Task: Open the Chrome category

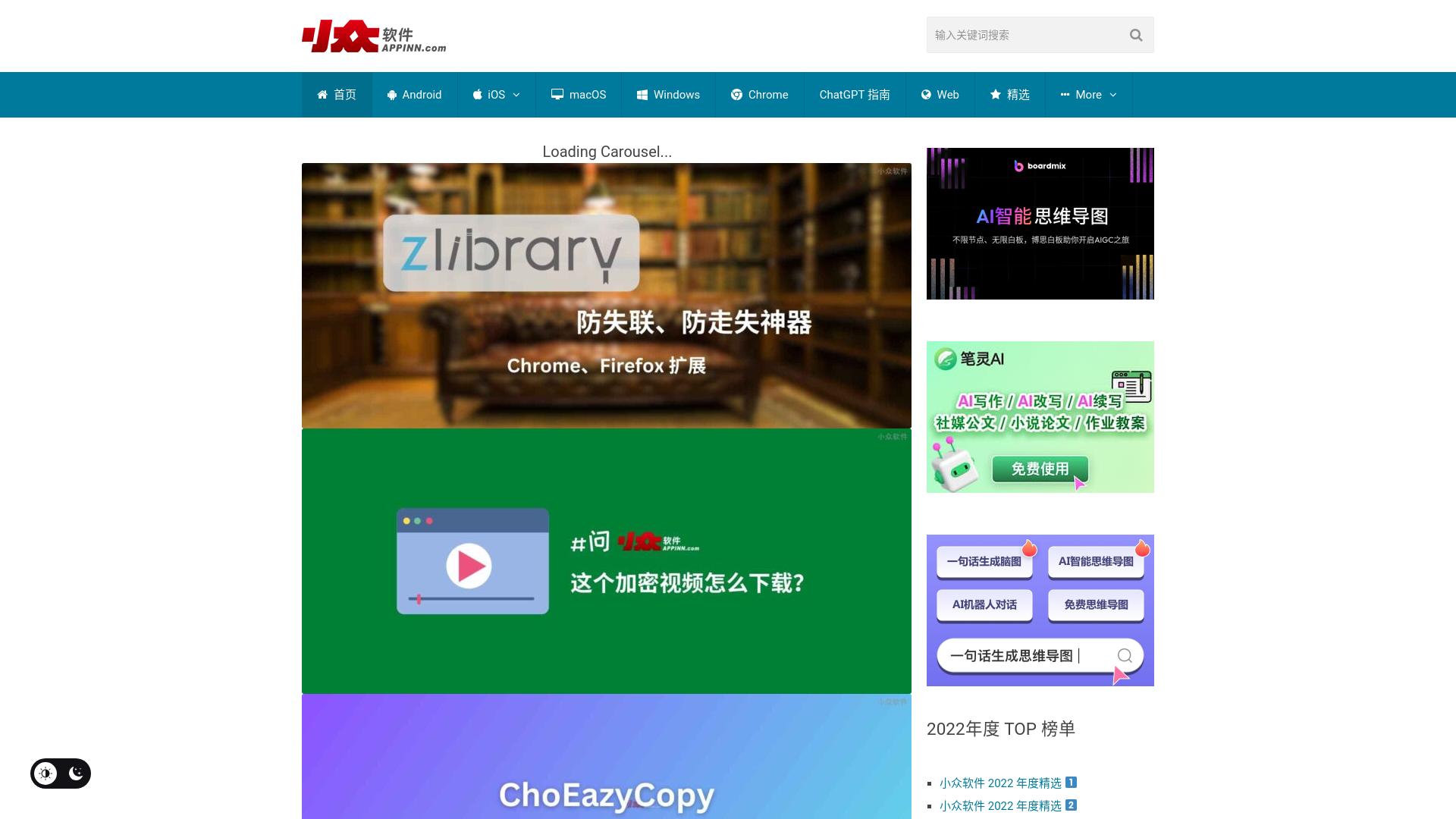Action: click(x=759, y=95)
